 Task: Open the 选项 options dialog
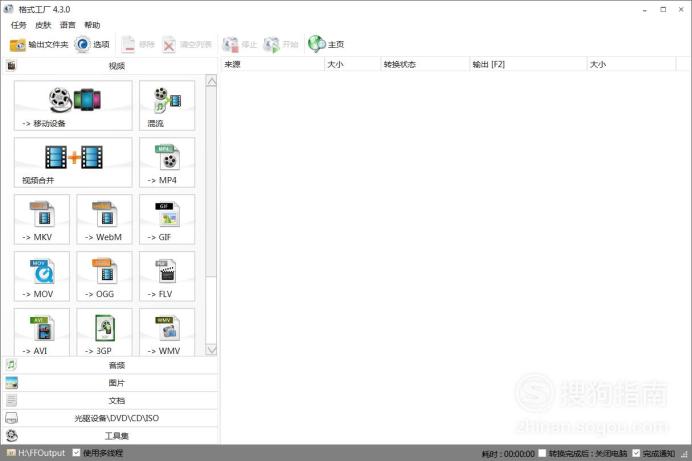(x=92, y=44)
